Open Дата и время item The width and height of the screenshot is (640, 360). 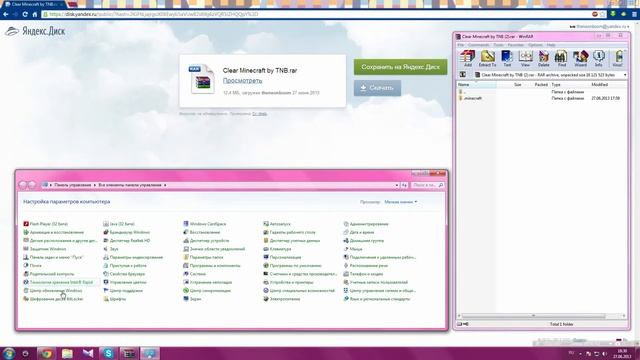click(359, 232)
